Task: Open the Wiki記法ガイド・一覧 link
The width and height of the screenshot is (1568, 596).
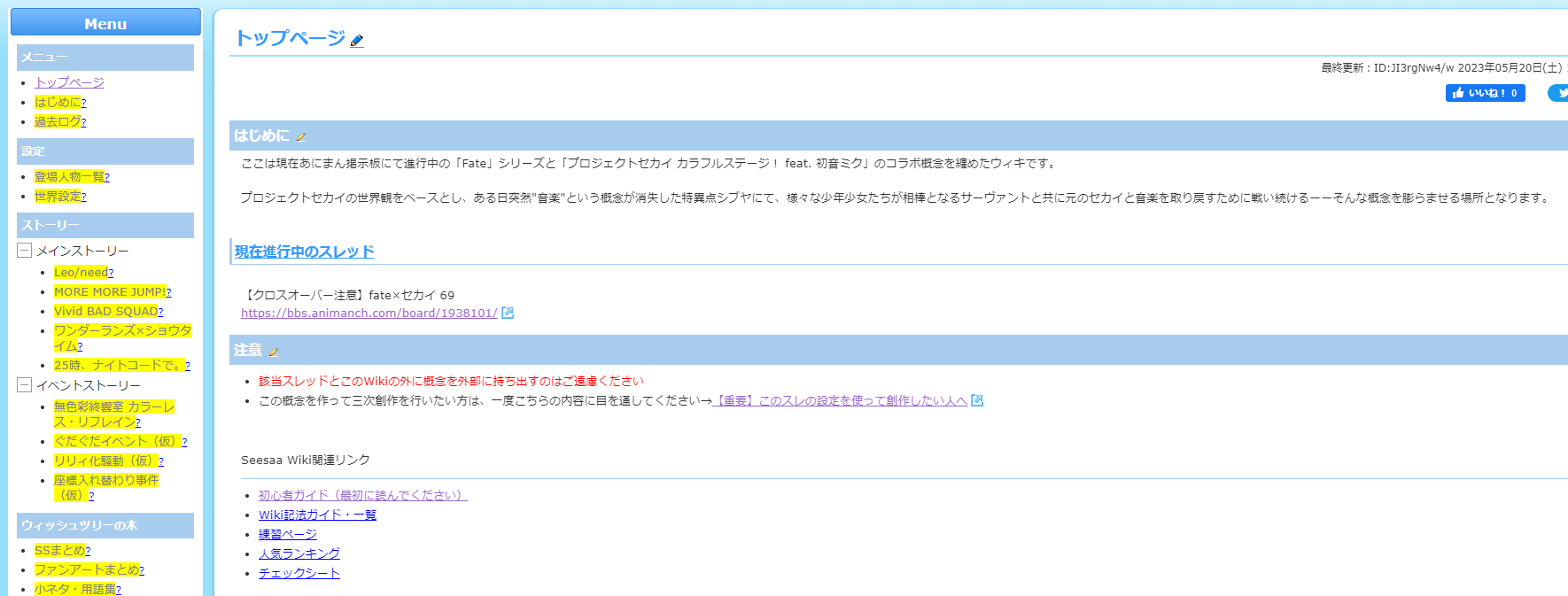Action: (317, 515)
